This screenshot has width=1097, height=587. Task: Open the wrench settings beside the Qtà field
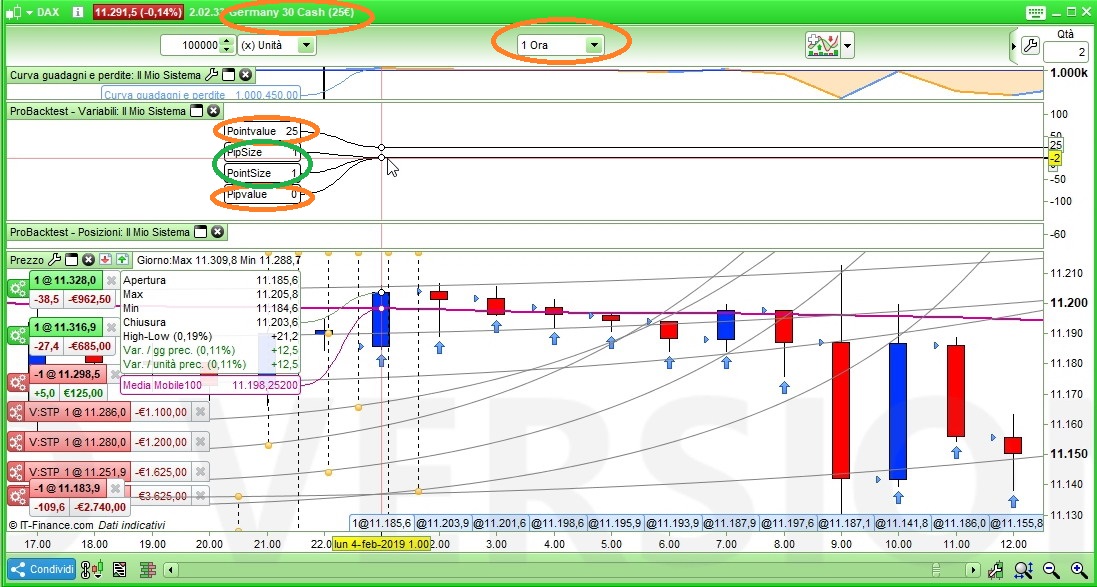(1030, 46)
